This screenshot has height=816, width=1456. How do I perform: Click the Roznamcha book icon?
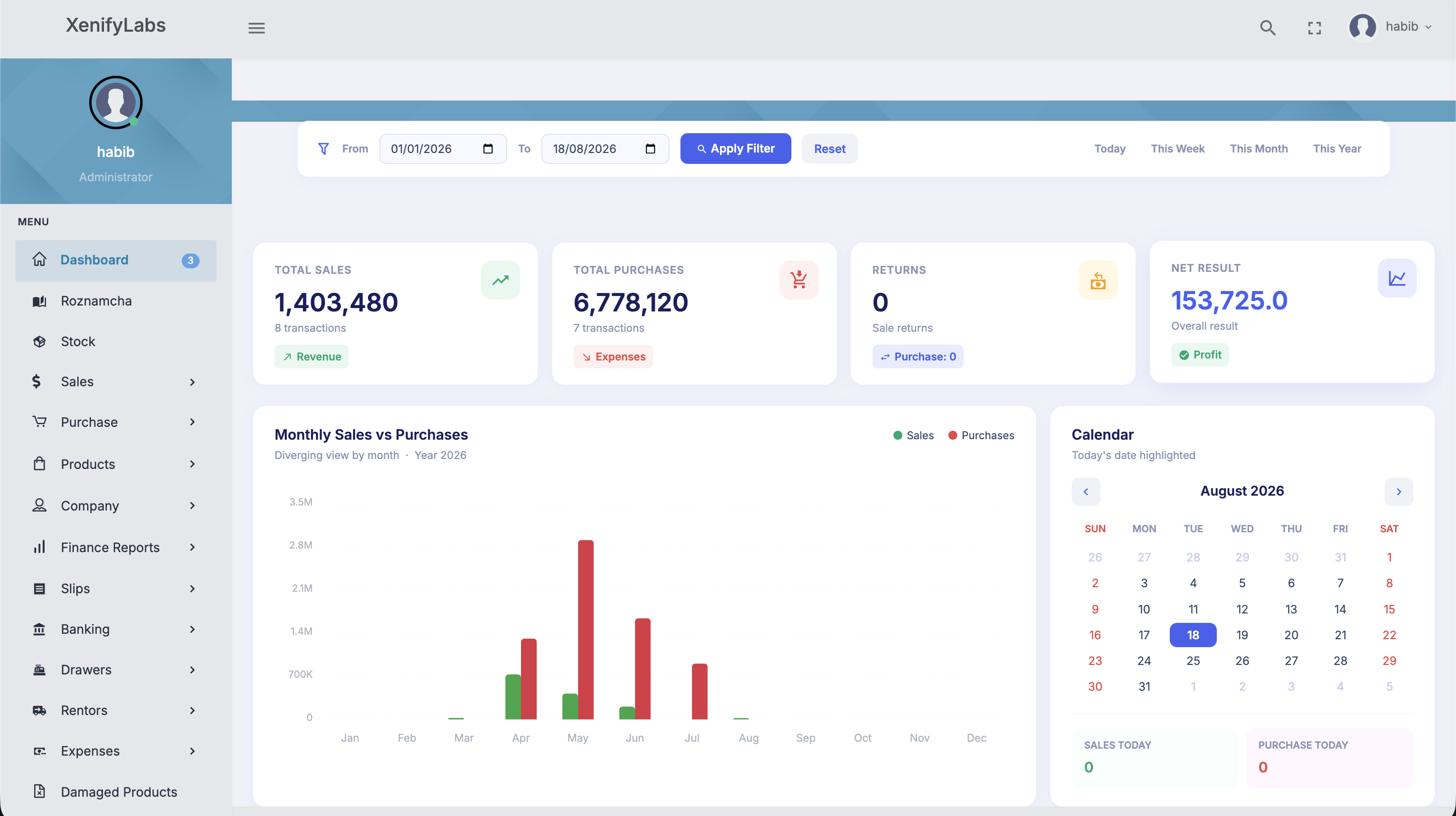click(x=39, y=301)
